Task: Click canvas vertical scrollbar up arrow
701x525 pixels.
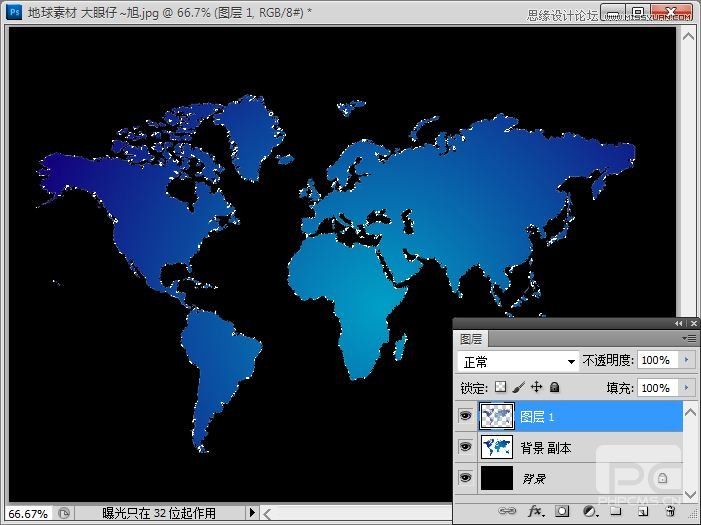Action: tap(688, 36)
